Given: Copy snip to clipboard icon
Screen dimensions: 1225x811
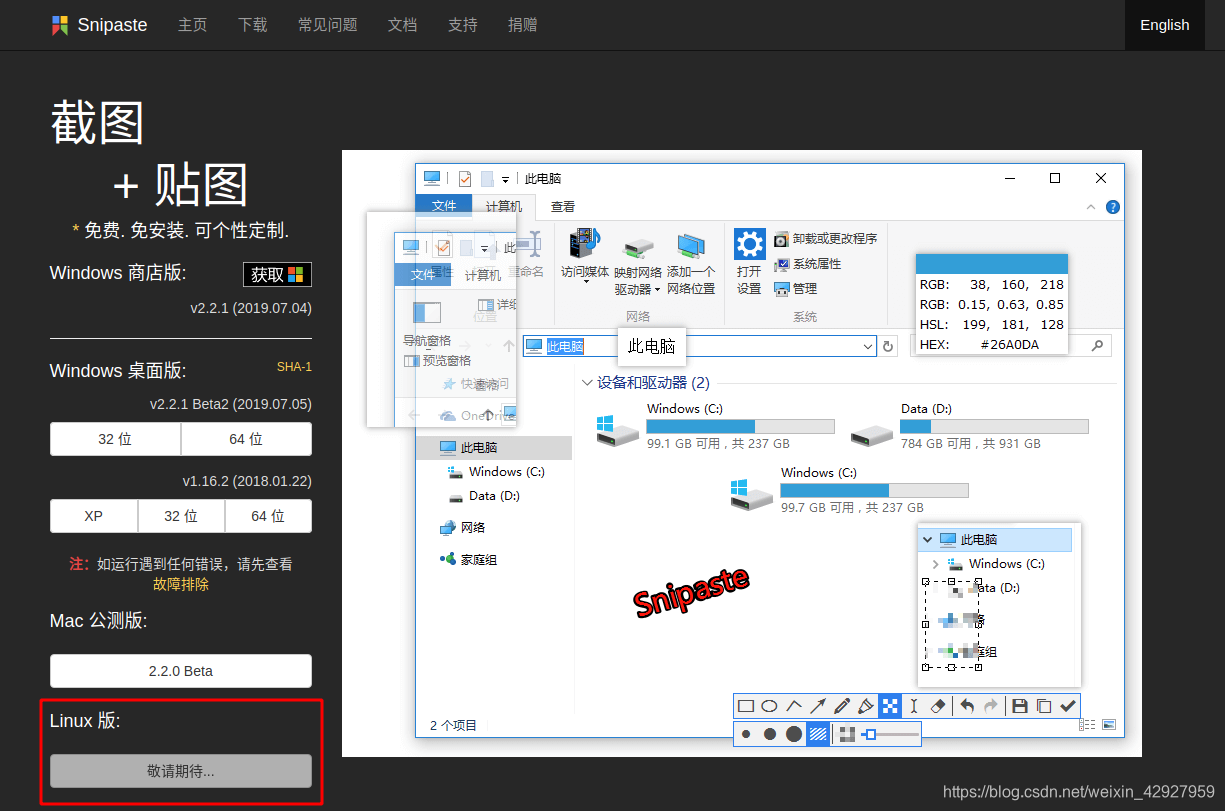Looking at the screenshot, I should (x=1044, y=706).
